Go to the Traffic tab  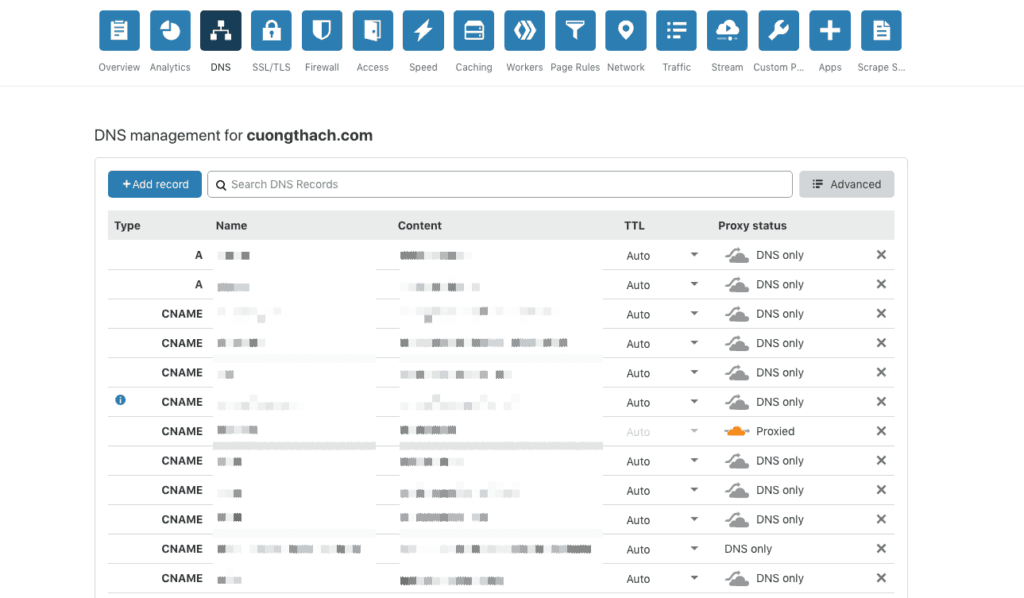(676, 30)
